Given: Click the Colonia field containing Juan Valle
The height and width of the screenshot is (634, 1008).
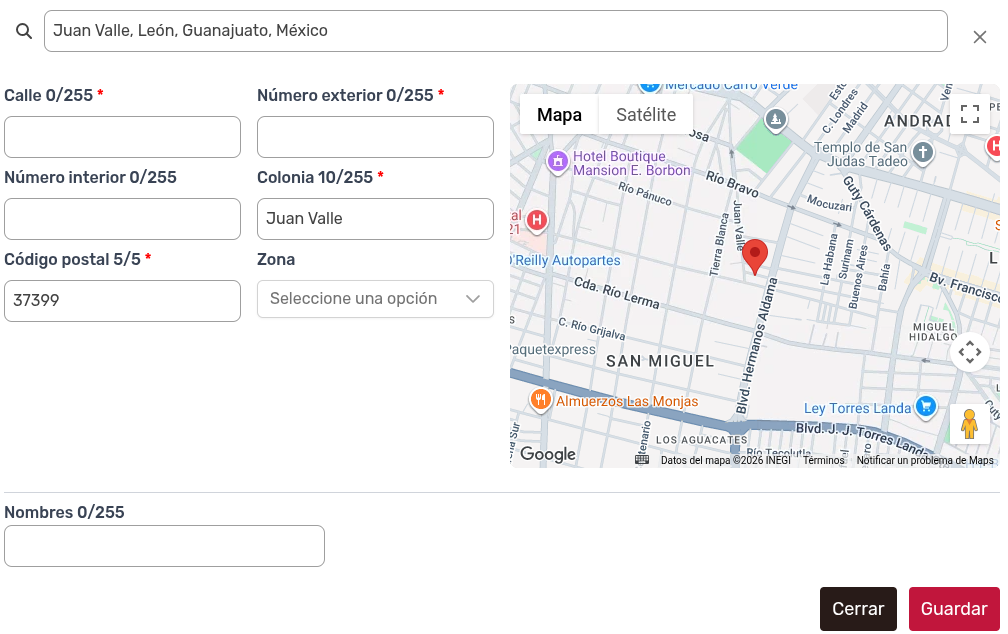Looking at the screenshot, I should pyautogui.click(x=375, y=219).
